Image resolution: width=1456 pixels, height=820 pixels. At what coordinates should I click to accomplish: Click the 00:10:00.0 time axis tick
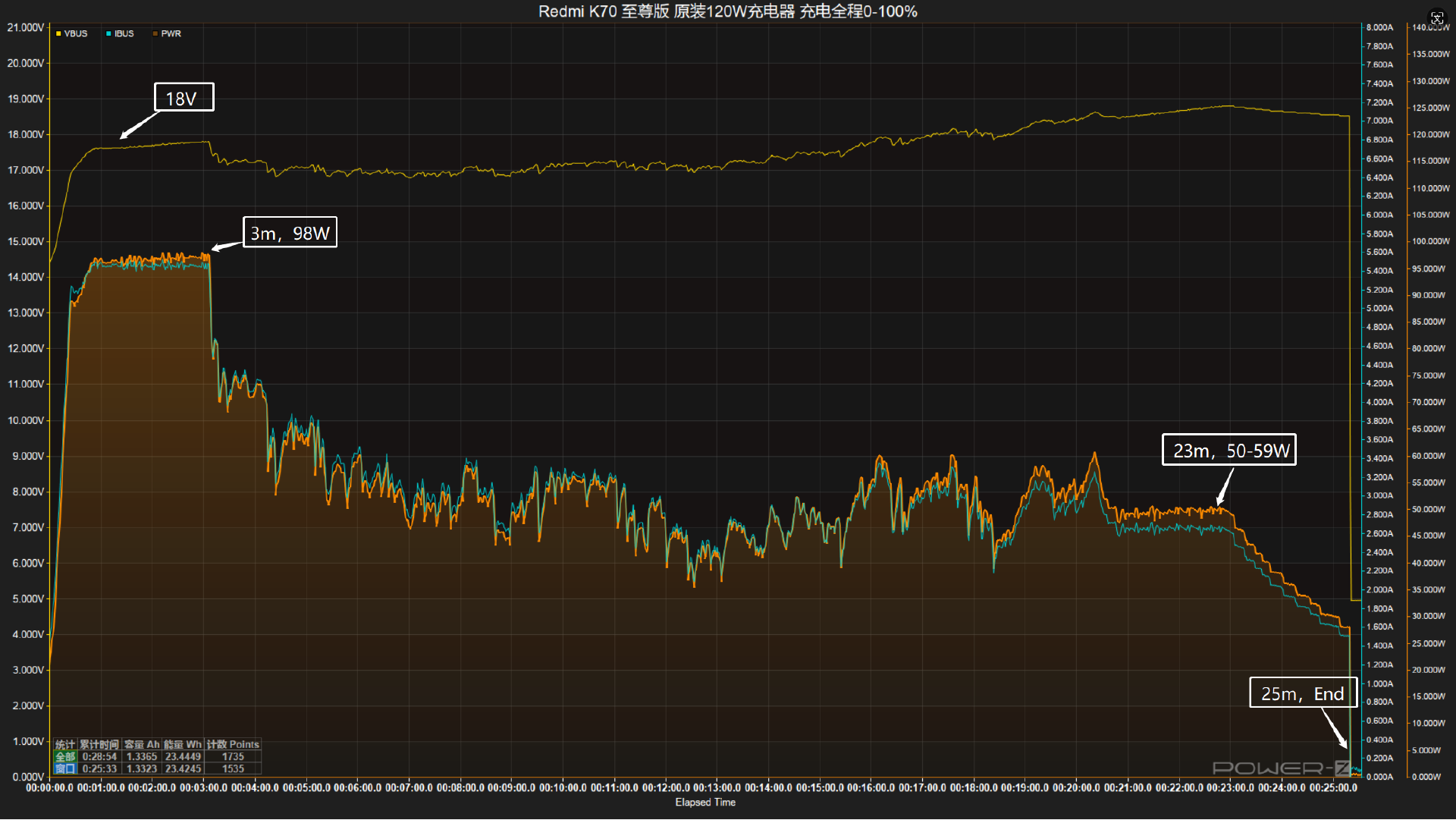[563, 788]
